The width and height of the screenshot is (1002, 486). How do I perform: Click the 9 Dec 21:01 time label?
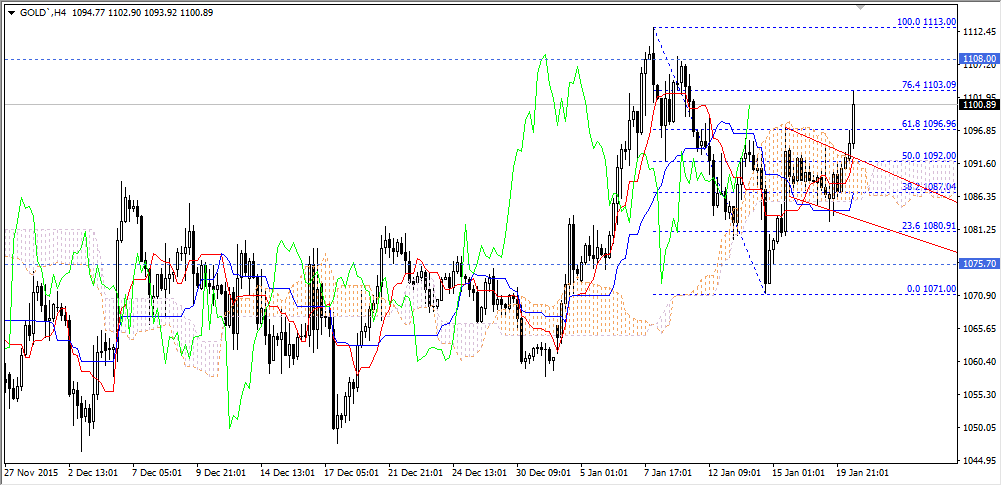coord(221,473)
